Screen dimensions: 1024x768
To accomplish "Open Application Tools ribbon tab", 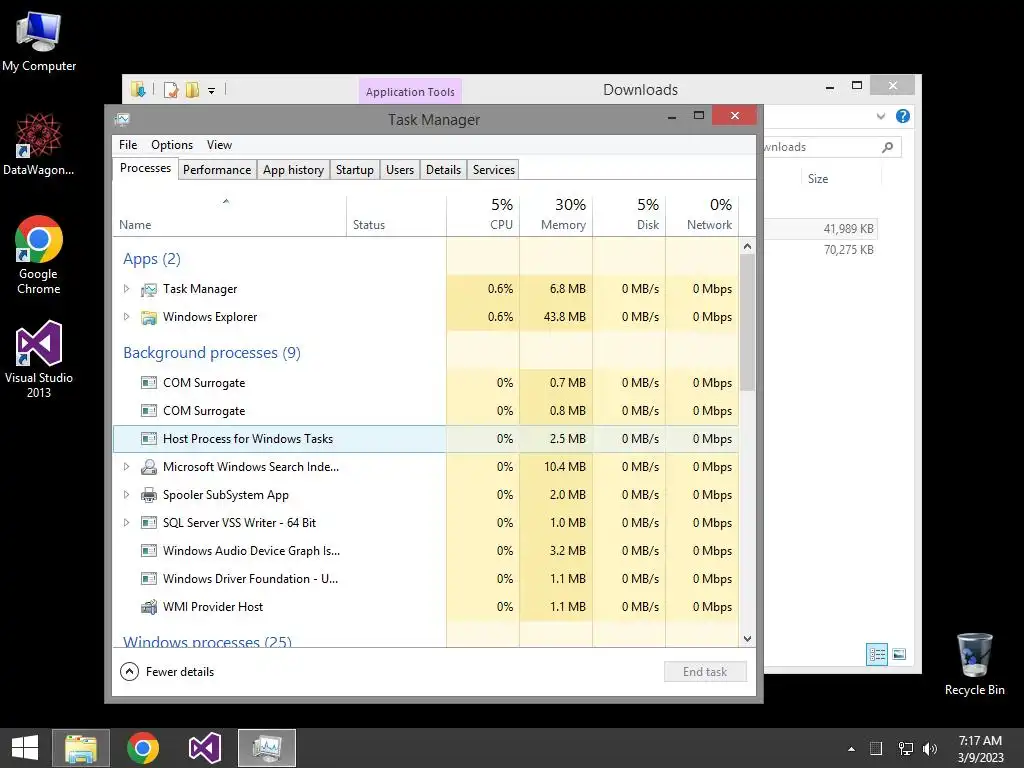I will pos(410,92).
